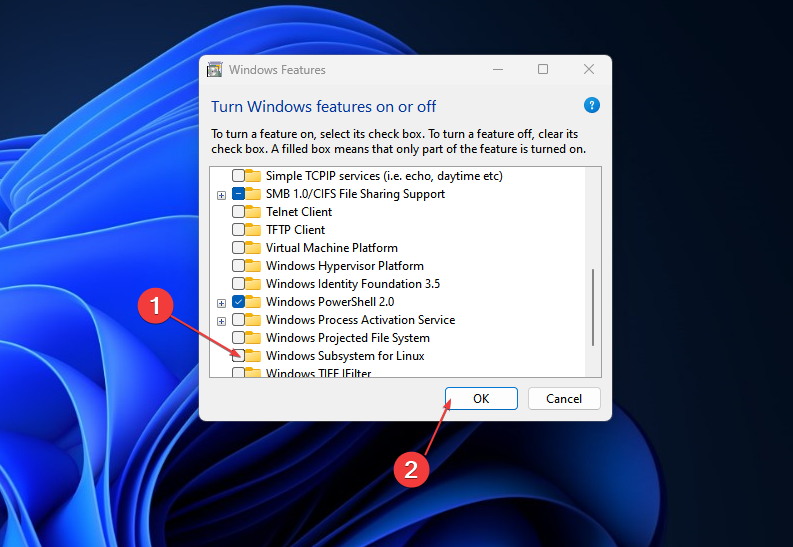Screen dimensions: 793x547
Task: Click the Windows PowerShell 2.0 folder icon
Action: click(x=253, y=302)
